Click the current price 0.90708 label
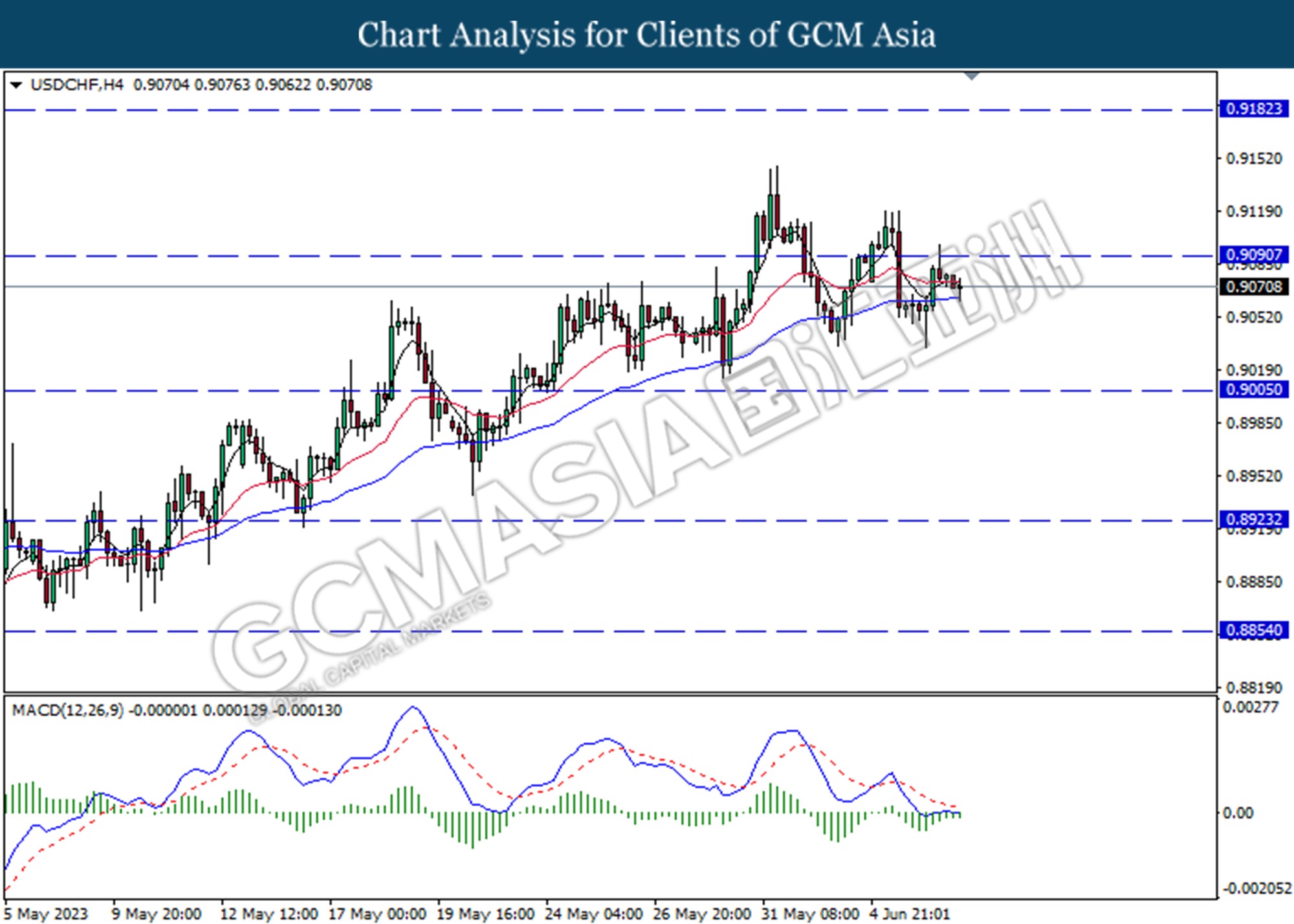The height and width of the screenshot is (924, 1294). click(1254, 286)
